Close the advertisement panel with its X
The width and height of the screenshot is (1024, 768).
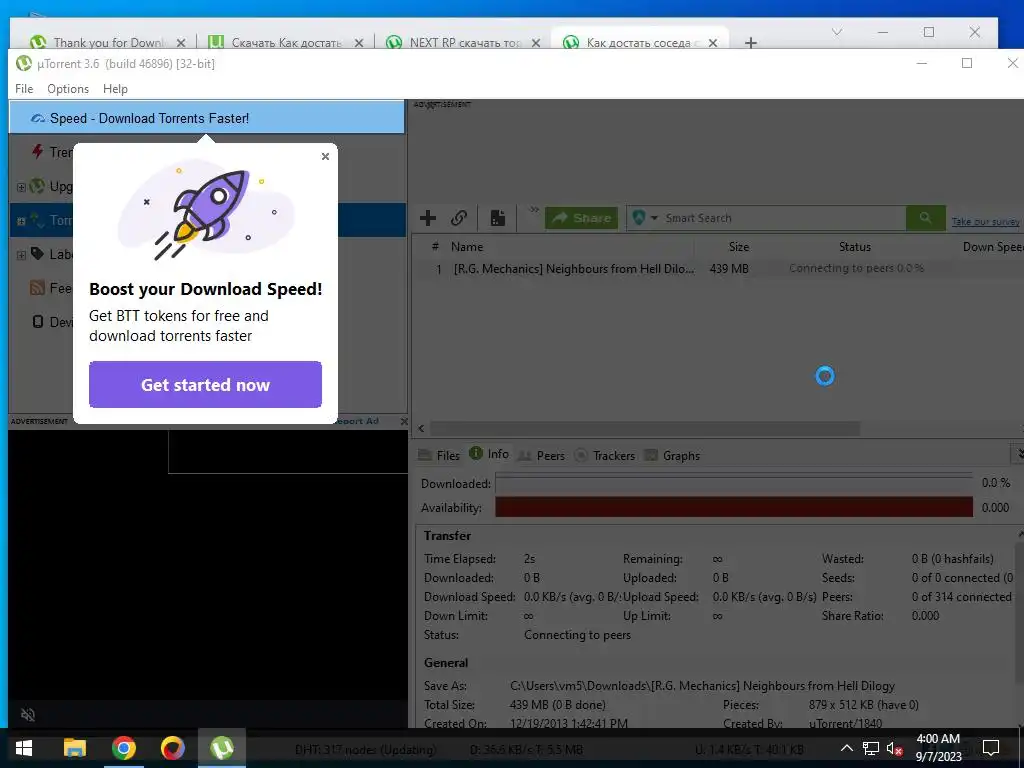point(404,421)
